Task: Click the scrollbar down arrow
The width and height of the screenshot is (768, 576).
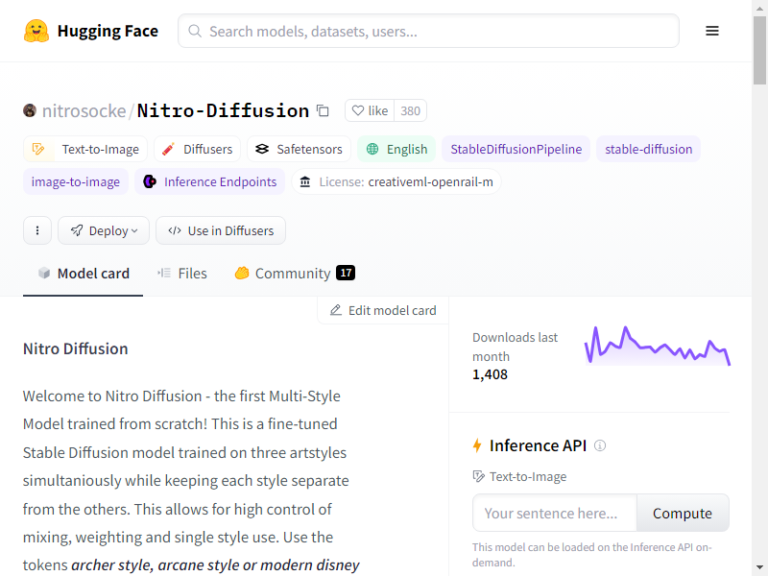Action: (760, 568)
